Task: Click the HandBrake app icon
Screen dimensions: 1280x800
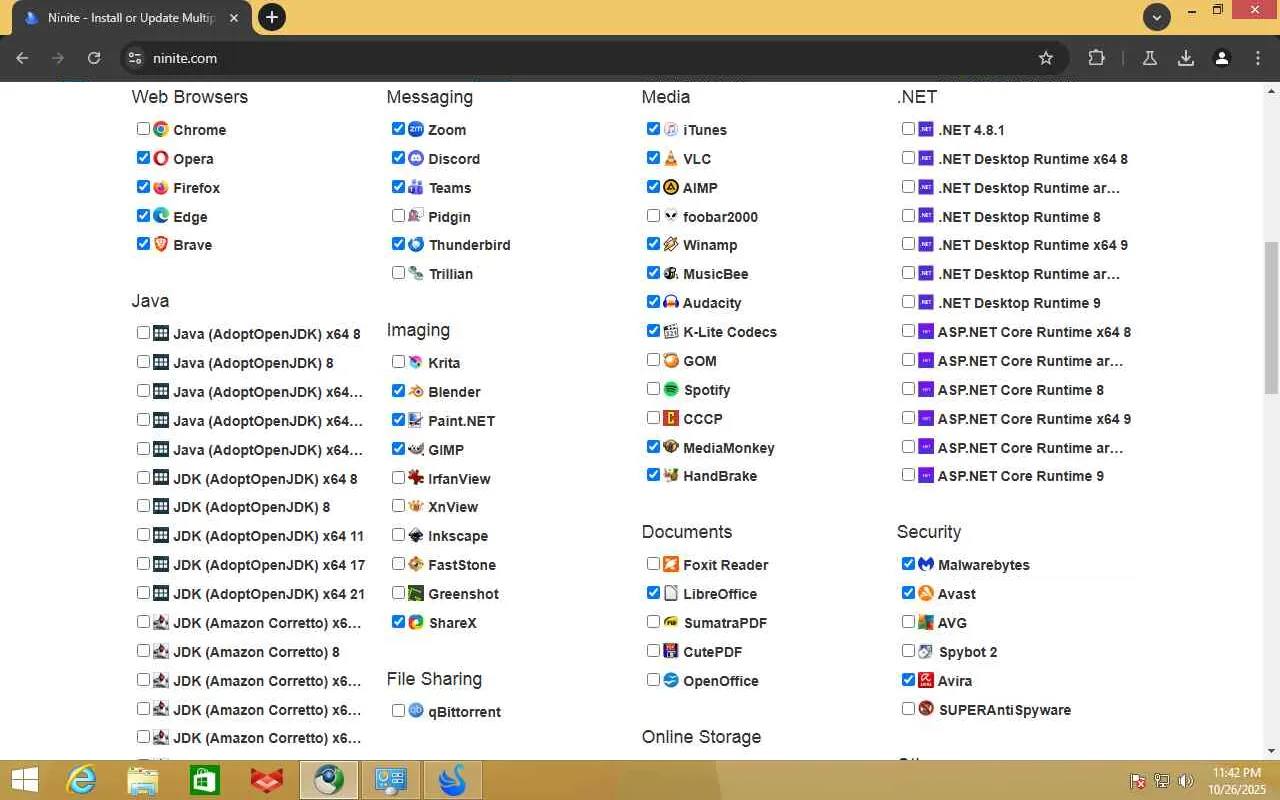Action: pos(671,475)
